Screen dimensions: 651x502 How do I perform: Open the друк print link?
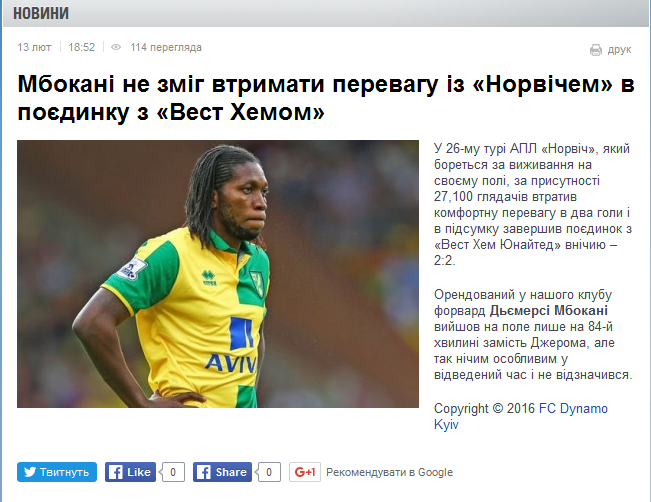pos(619,50)
